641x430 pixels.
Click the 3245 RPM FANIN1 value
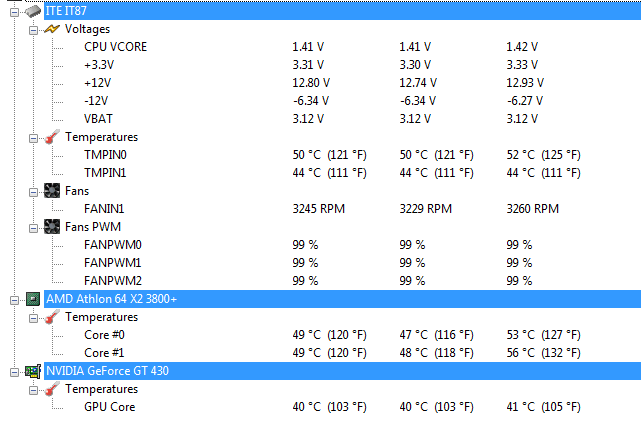pos(318,209)
